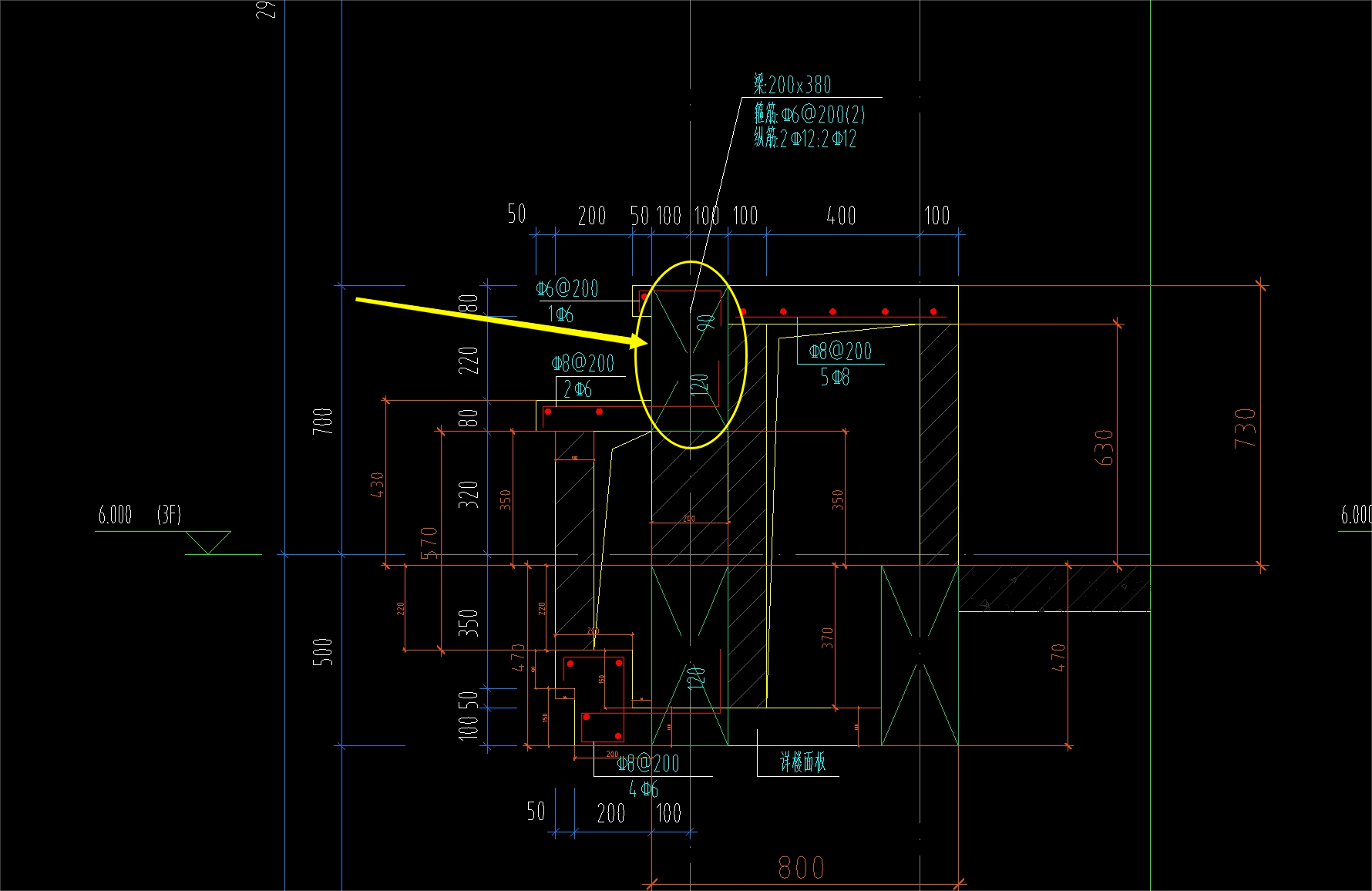Select the 详楼面板 note text

click(x=802, y=762)
